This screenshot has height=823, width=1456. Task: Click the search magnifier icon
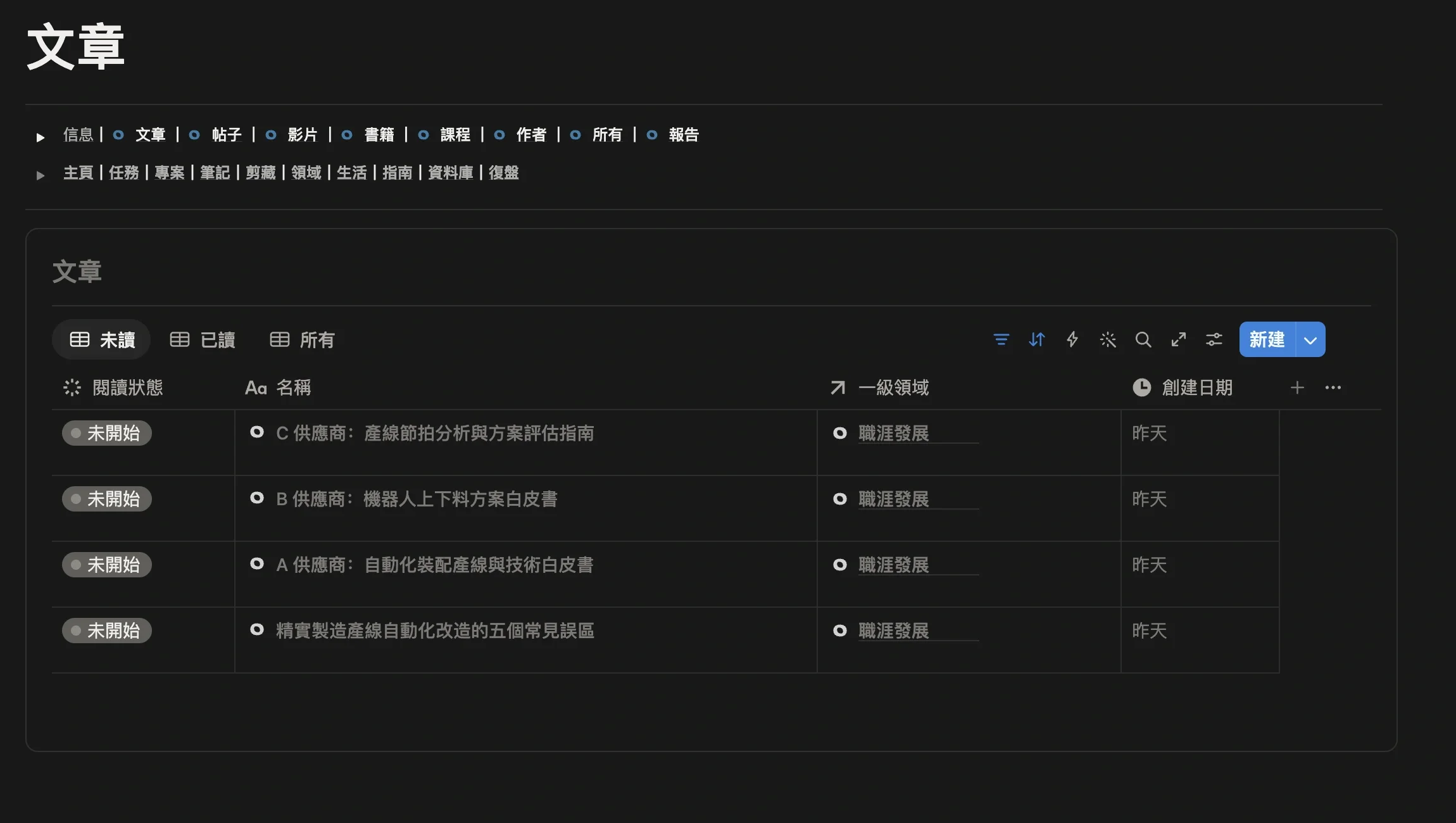1143,340
